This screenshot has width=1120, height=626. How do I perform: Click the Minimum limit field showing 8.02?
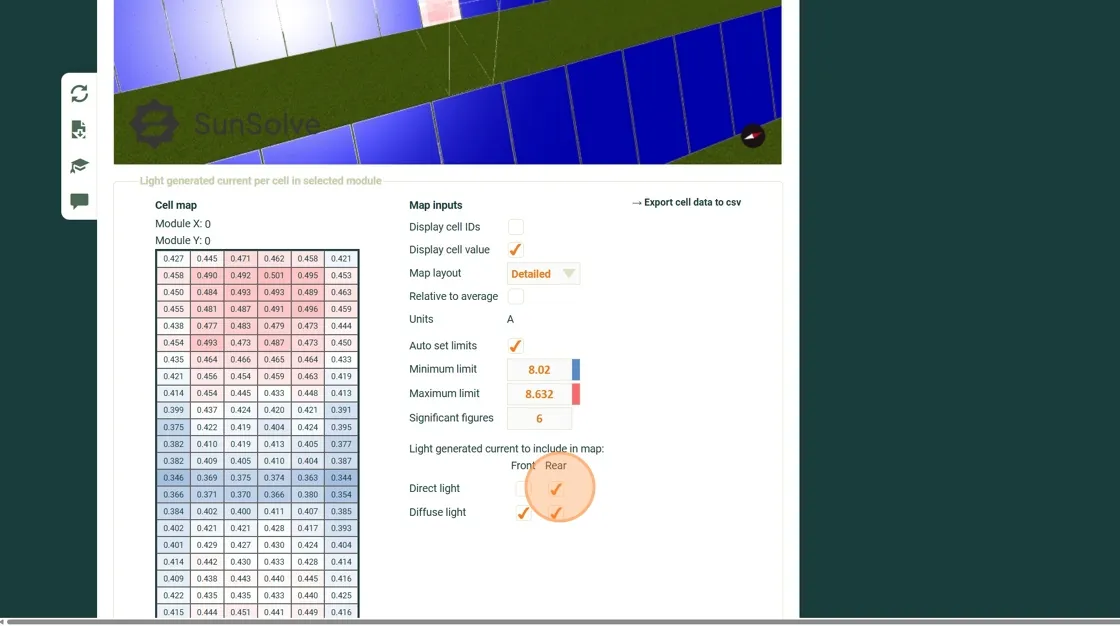pos(539,370)
